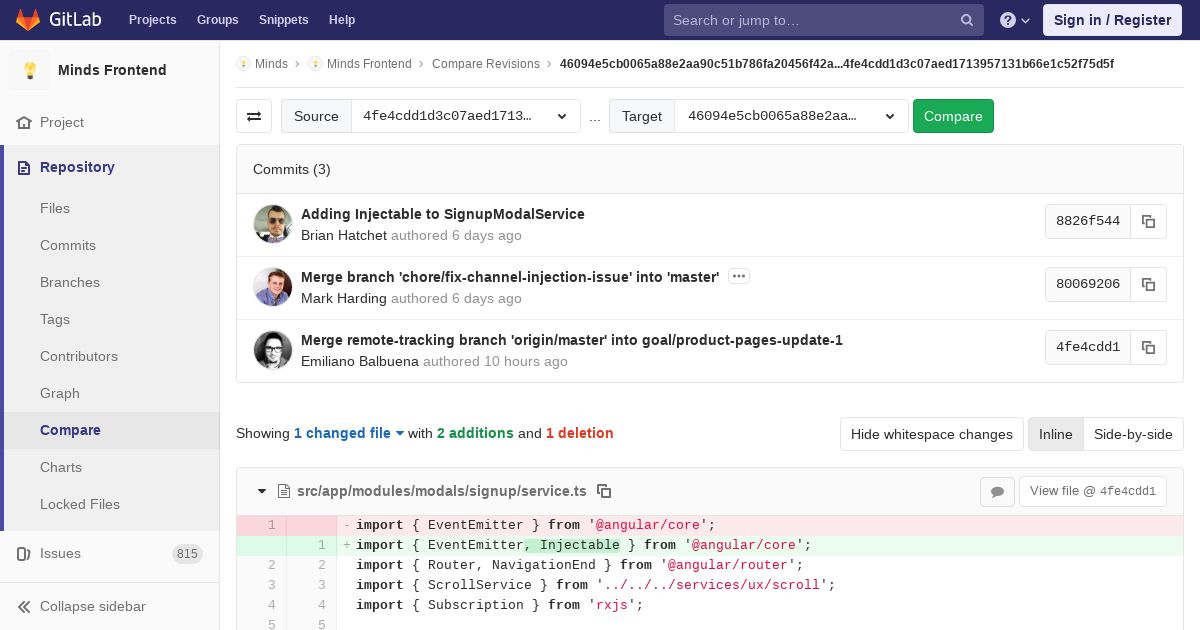Open commit SHA 4fe4cdd1

coord(1088,347)
